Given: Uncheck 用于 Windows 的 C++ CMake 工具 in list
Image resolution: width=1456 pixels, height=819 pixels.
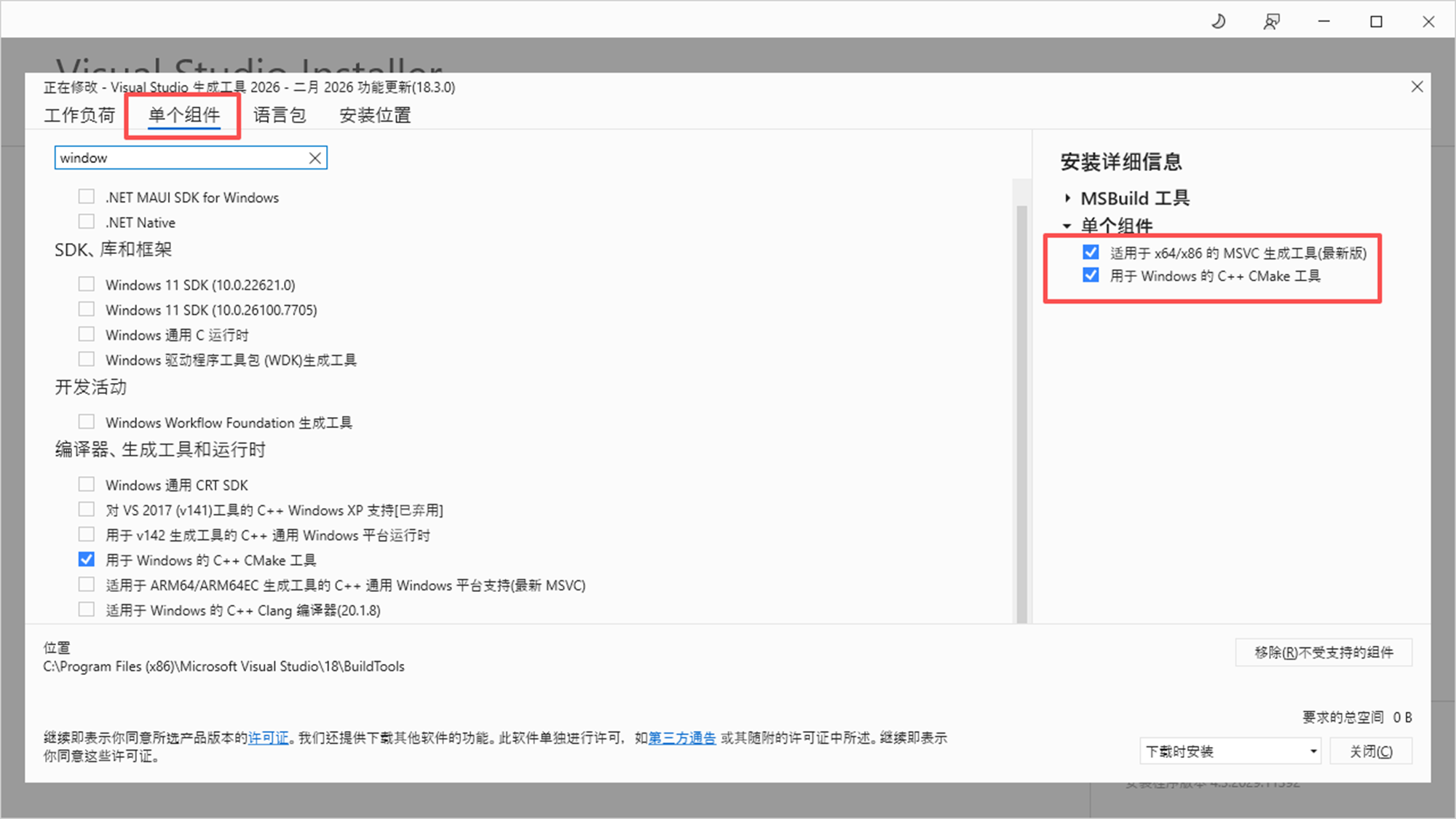Looking at the screenshot, I should coord(87,559).
